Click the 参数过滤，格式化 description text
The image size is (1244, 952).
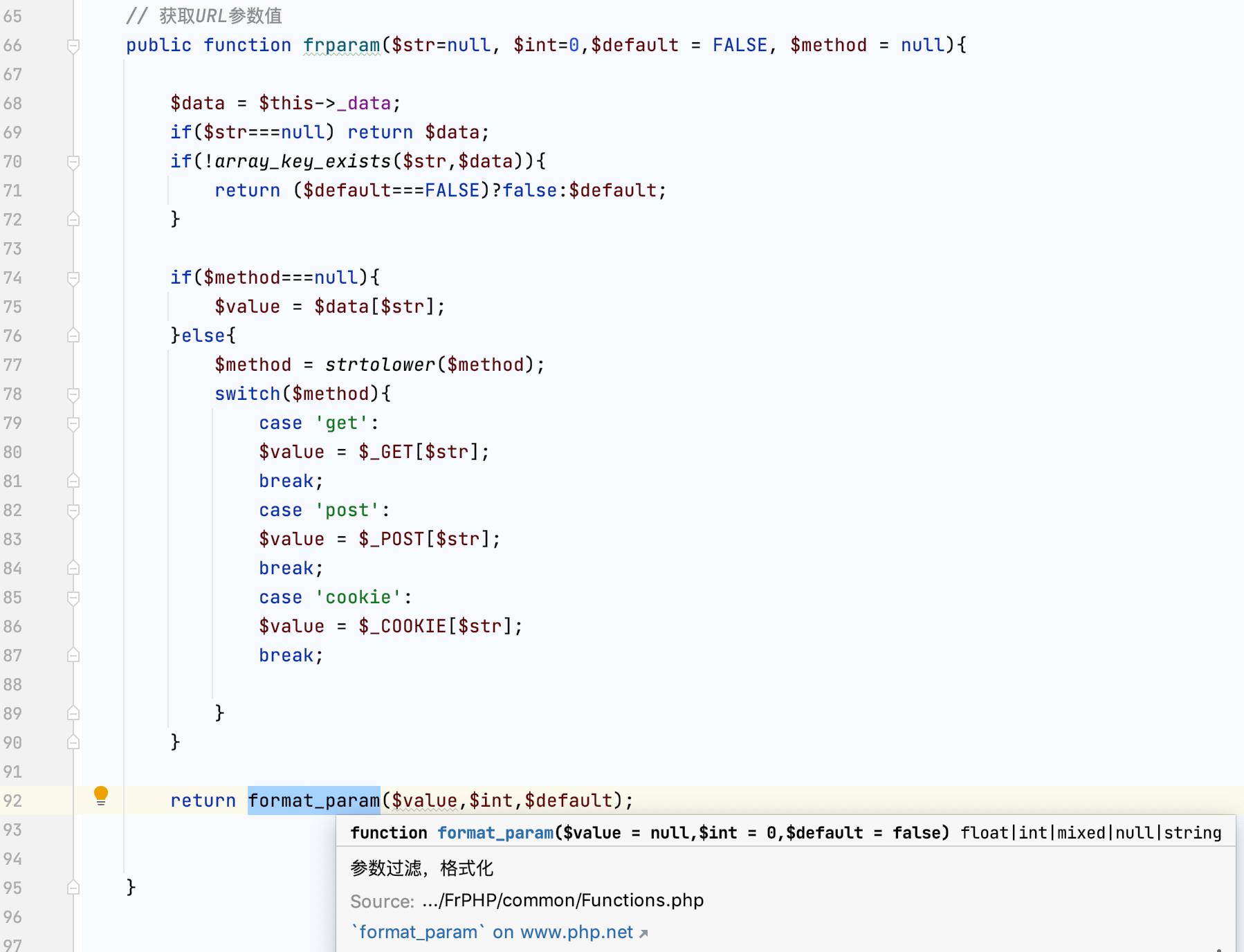point(422,868)
